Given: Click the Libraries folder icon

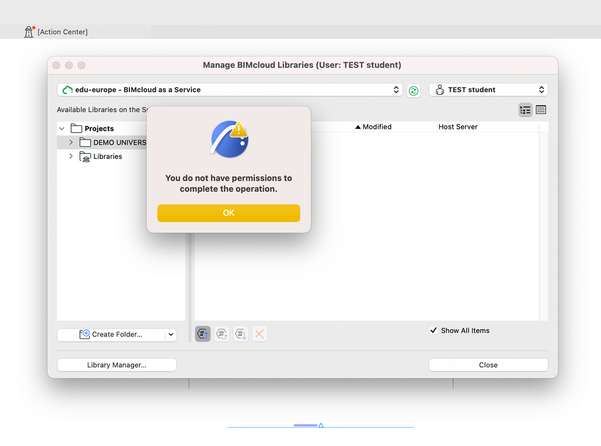Looking at the screenshot, I should coord(85,156).
